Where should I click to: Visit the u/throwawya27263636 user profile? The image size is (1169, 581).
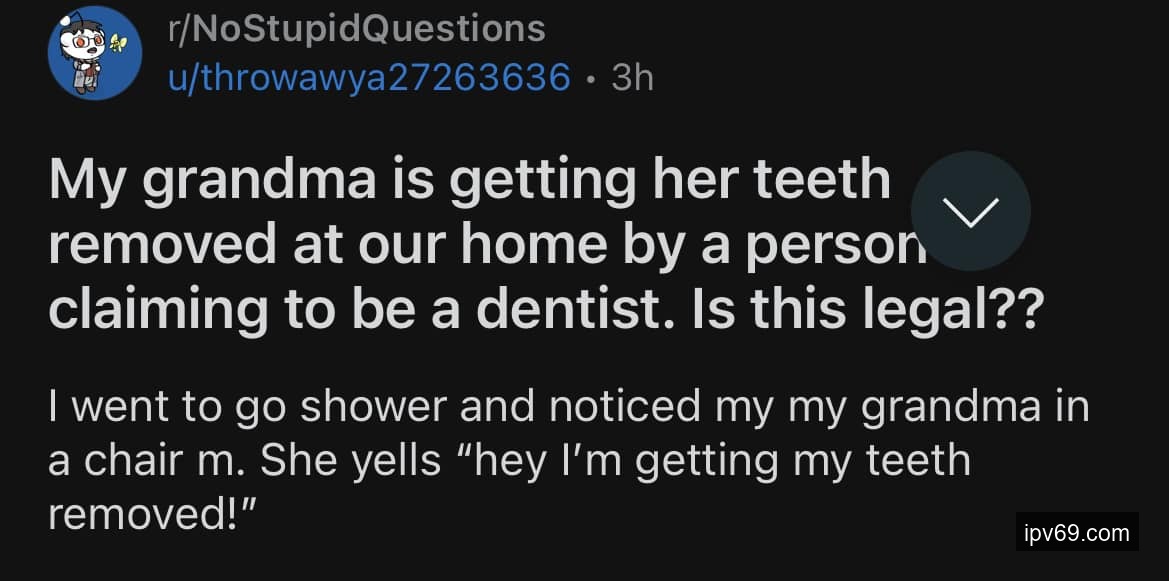370,77
